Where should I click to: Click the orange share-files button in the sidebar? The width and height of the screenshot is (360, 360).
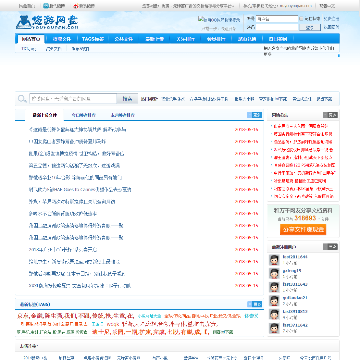click(x=303, y=229)
